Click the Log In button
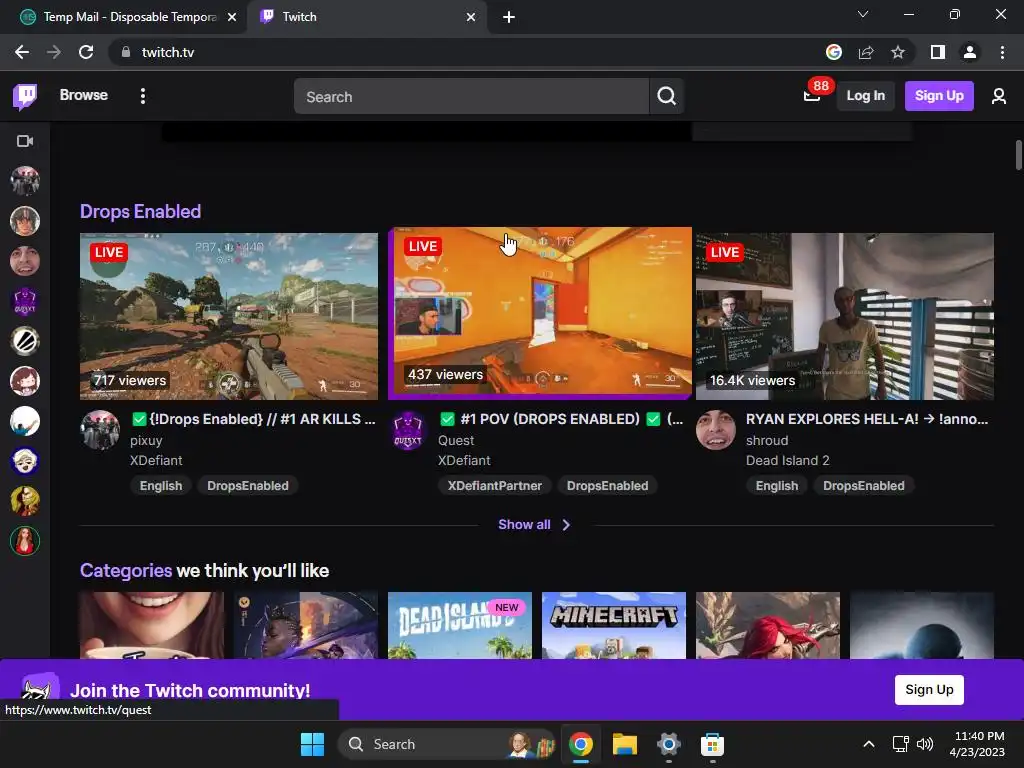The image size is (1024, 768). coord(865,96)
